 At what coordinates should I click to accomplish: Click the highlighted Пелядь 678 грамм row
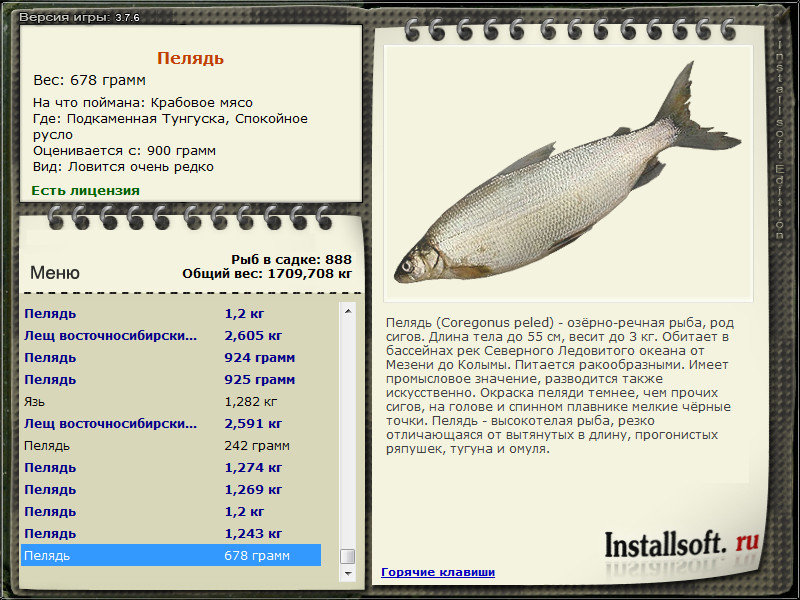point(171,555)
